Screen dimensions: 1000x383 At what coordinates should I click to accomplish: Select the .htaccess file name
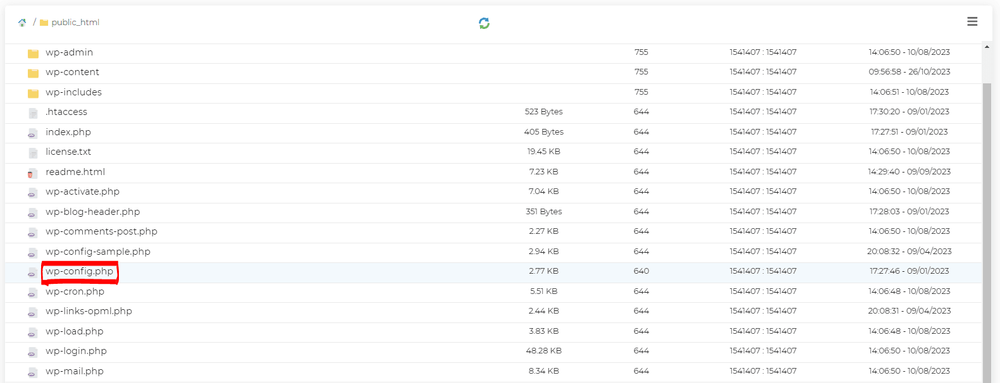(66, 112)
